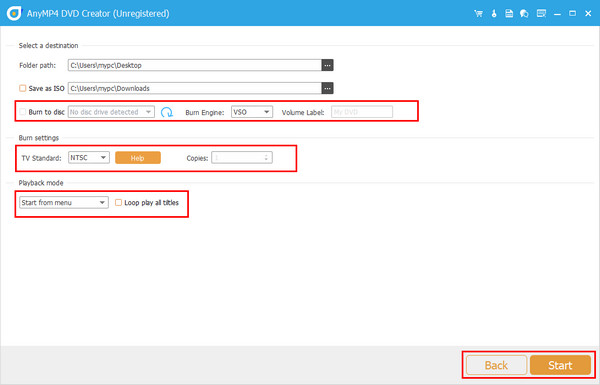The width and height of the screenshot is (600, 385).
Task: Browse ISO save location with ellipsis button
Action: [x=327, y=88]
